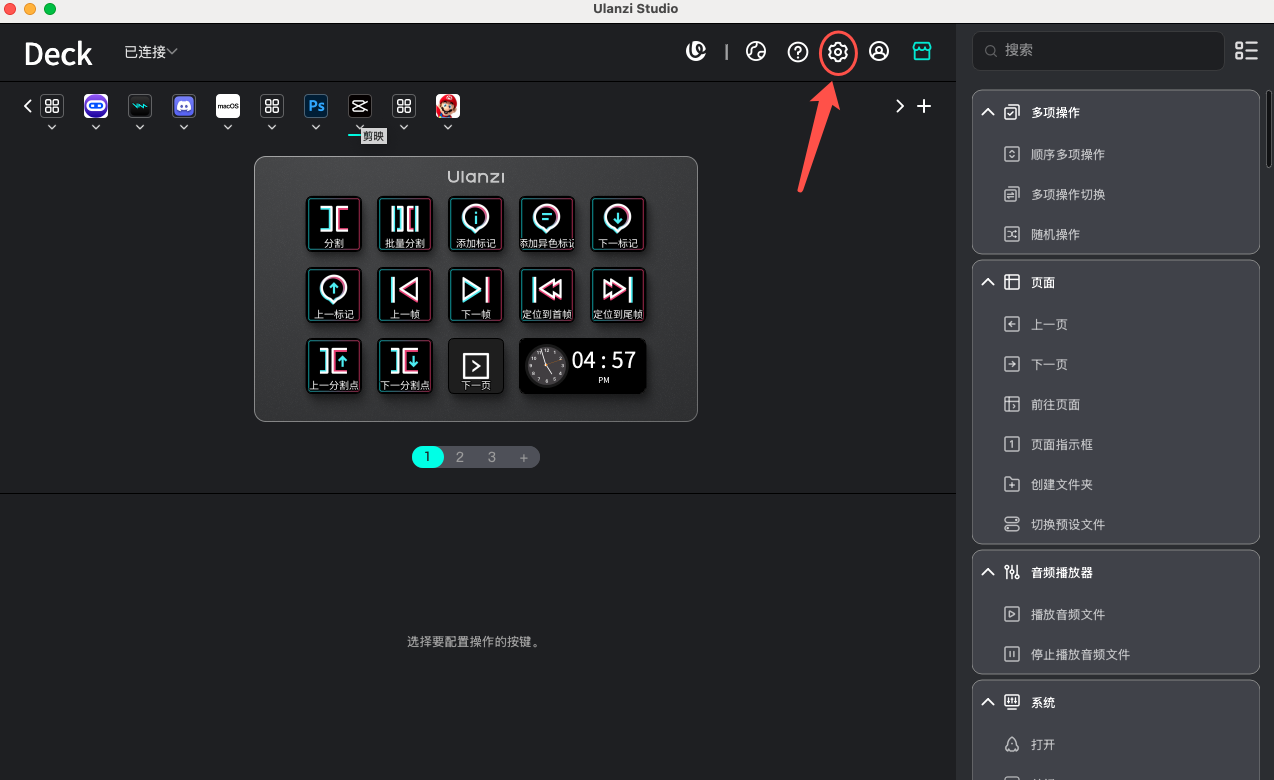Open the help question mark icon
The image size is (1274, 780).
pos(797,52)
